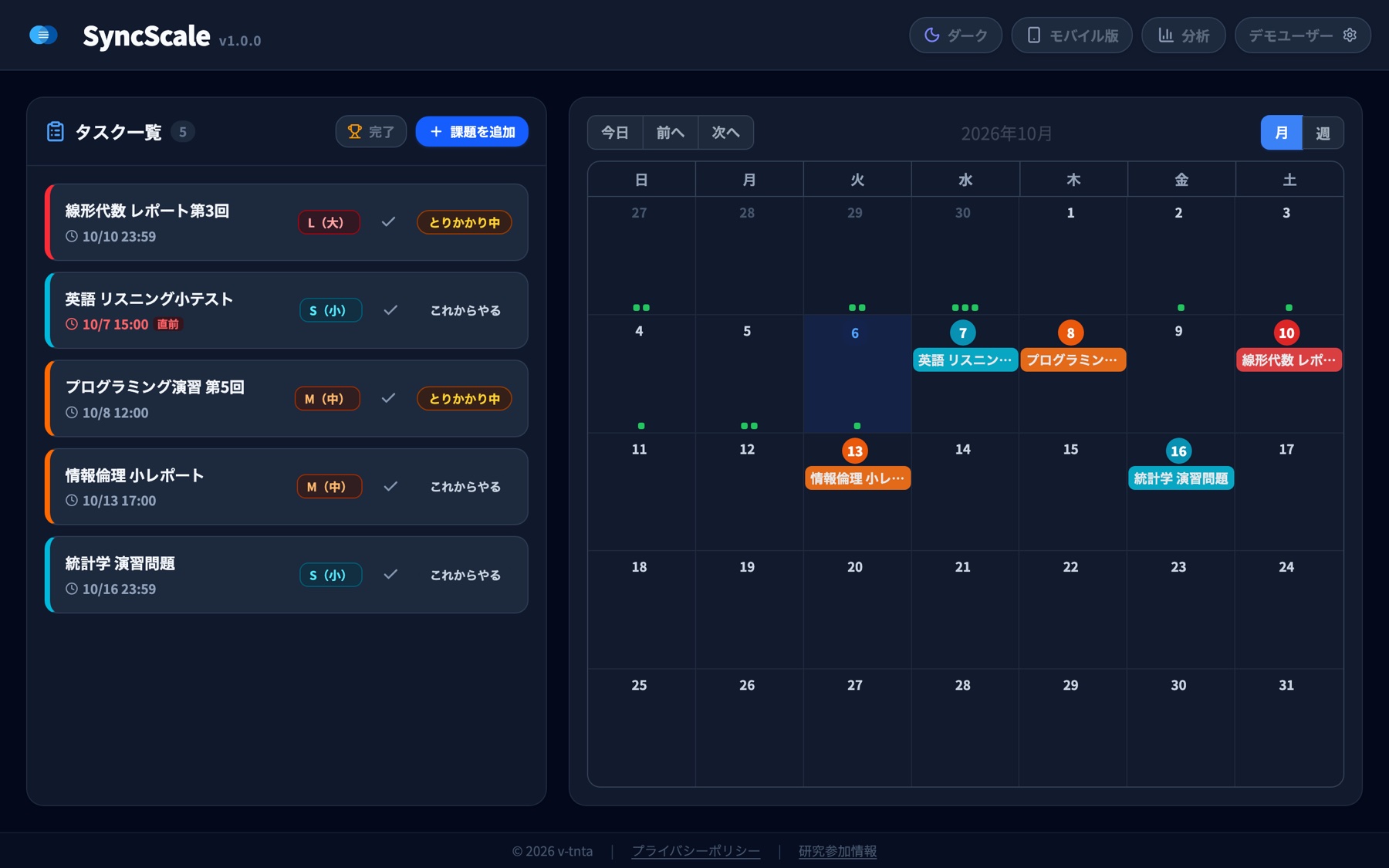The height and width of the screenshot is (868, 1389).
Task: Switch calendar to 月 month view
Action: pos(1281,133)
